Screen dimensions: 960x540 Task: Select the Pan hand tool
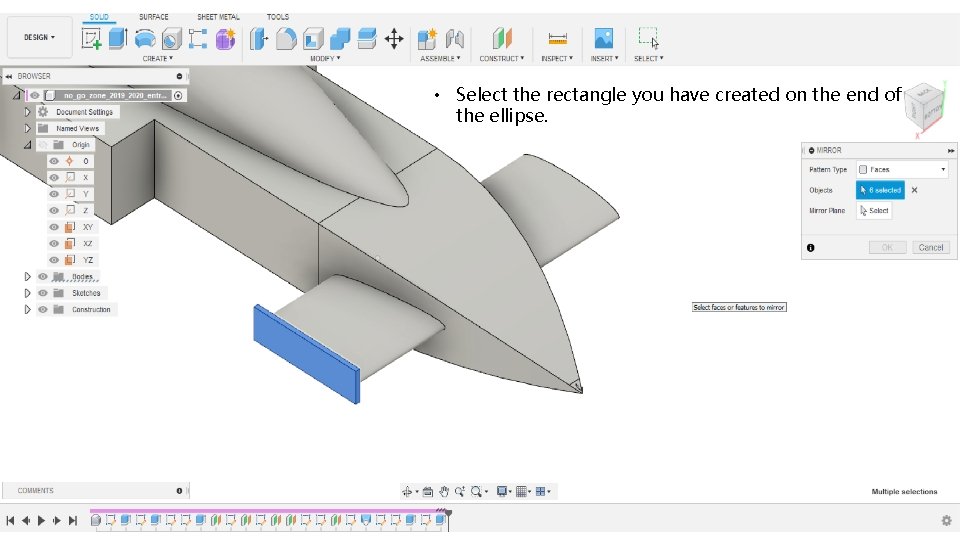pos(444,491)
